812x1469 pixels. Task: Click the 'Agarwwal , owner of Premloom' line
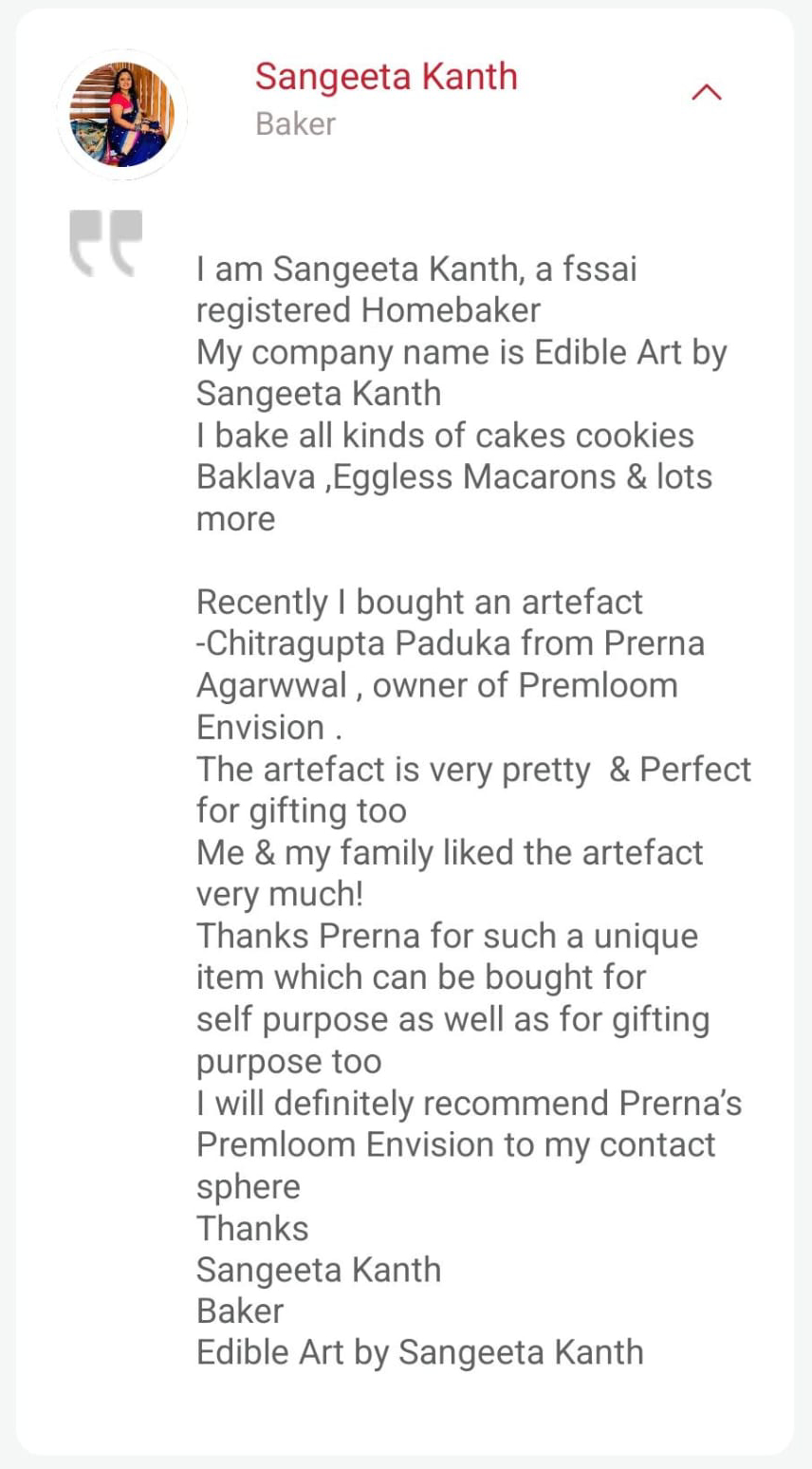pyautogui.click(x=436, y=685)
